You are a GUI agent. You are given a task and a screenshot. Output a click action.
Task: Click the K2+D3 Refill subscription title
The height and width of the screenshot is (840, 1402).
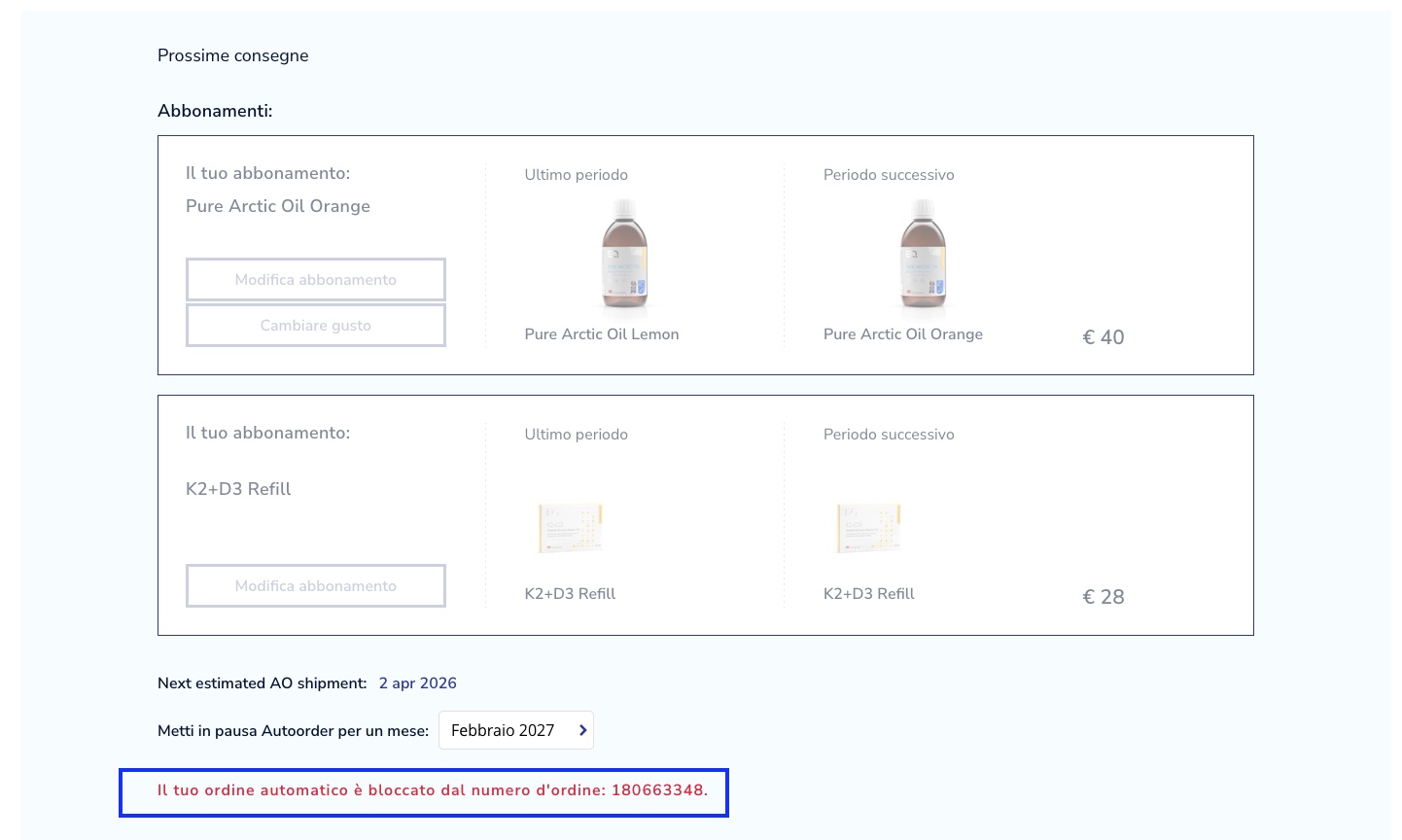(x=238, y=489)
